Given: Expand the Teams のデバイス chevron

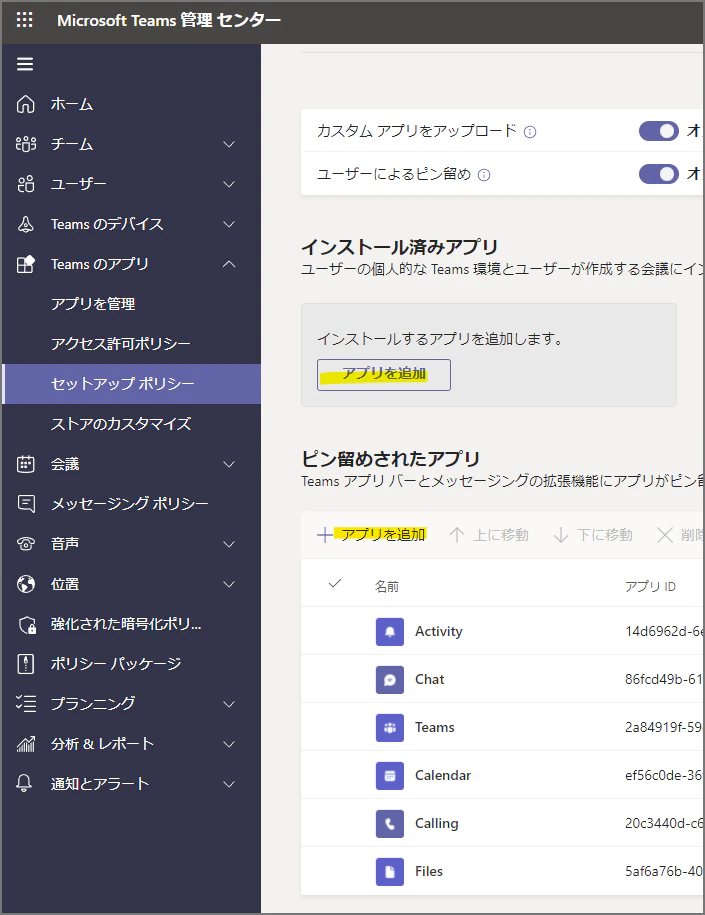Looking at the screenshot, I should tap(229, 224).
